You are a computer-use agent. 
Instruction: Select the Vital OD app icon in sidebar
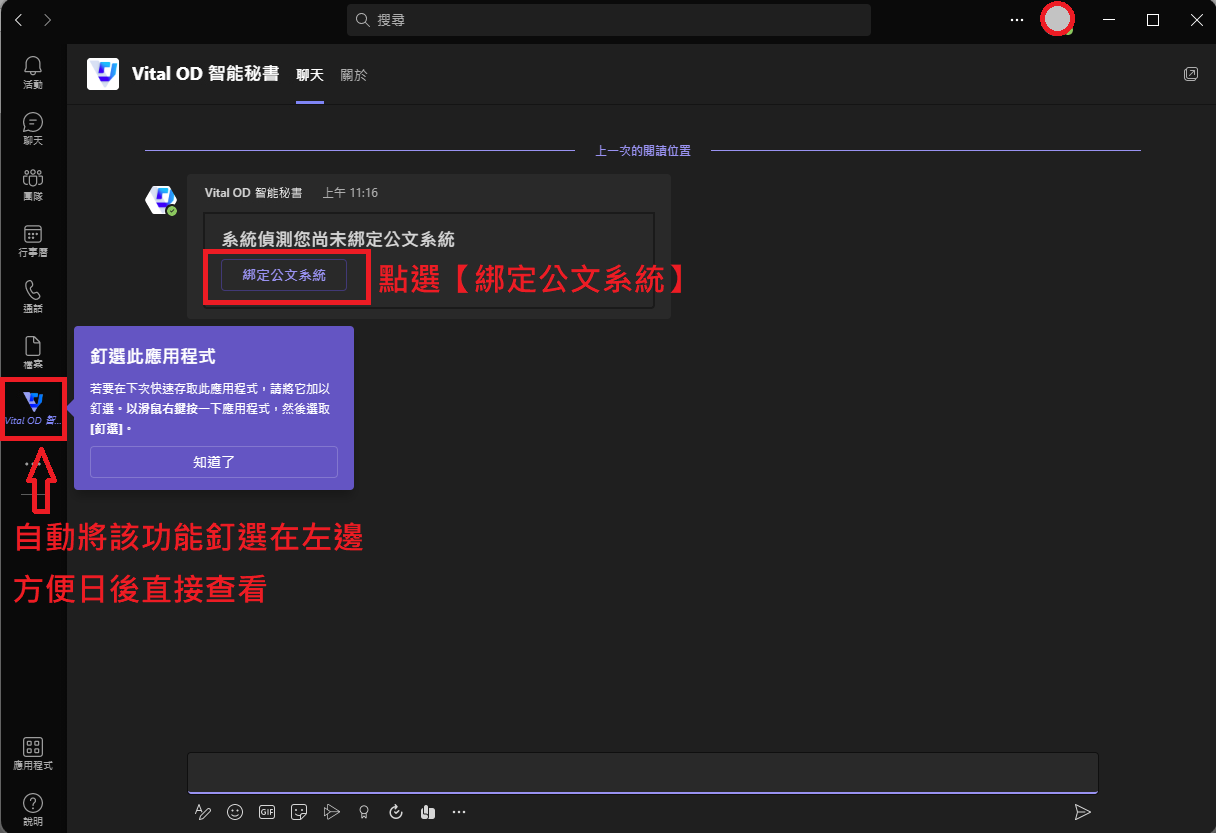coord(34,407)
